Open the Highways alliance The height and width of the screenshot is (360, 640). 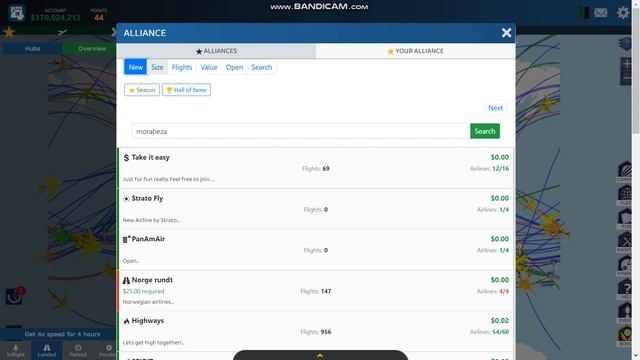[x=316, y=331]
